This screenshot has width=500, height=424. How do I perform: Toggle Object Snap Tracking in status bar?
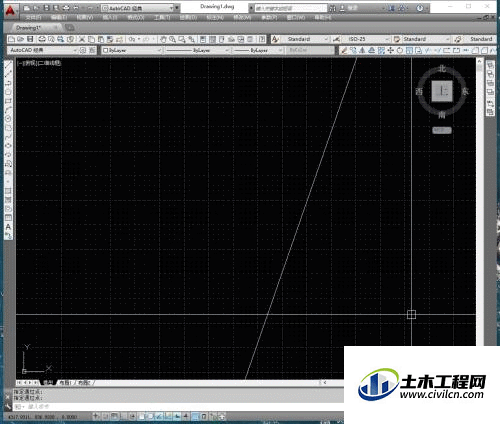tap(159, 416)
